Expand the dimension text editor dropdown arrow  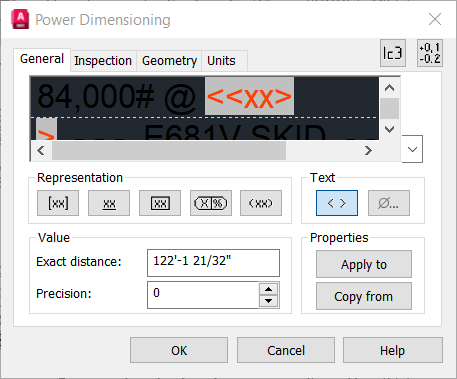click(x=412, y=149)
